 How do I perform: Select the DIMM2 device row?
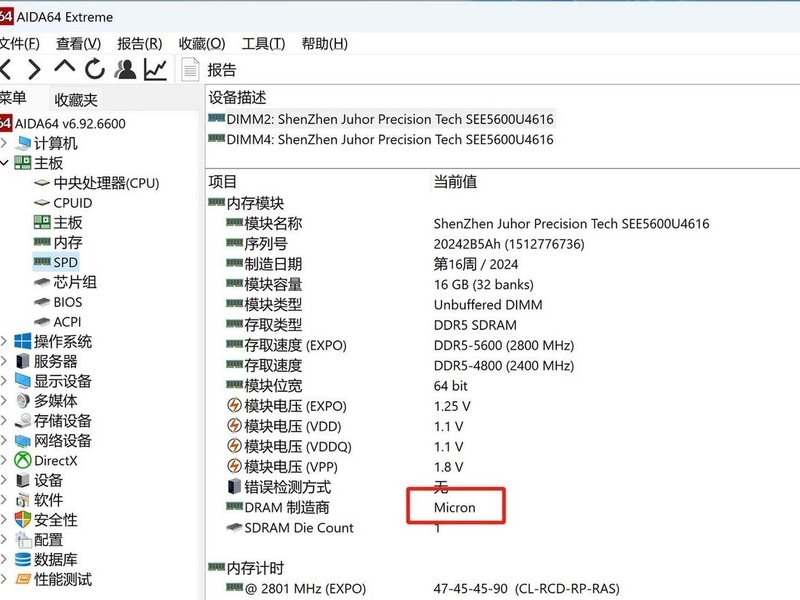click(x=381, y=119)
